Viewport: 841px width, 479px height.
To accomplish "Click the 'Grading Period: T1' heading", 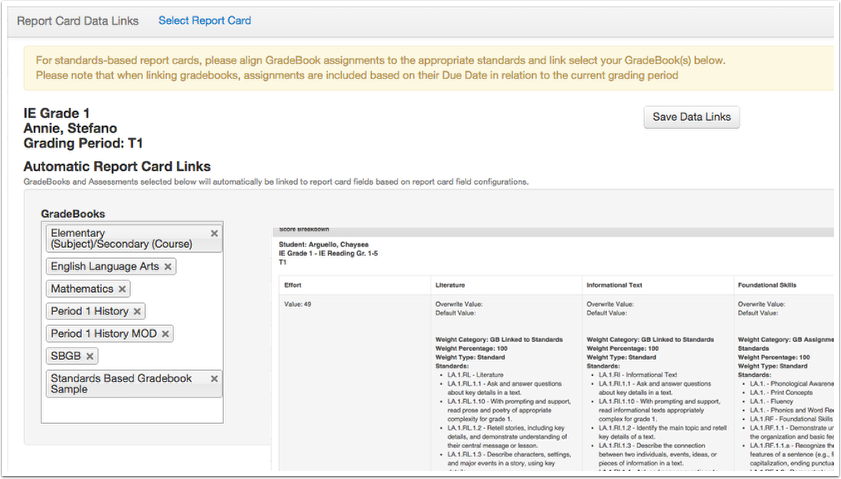I will point(83,143).
